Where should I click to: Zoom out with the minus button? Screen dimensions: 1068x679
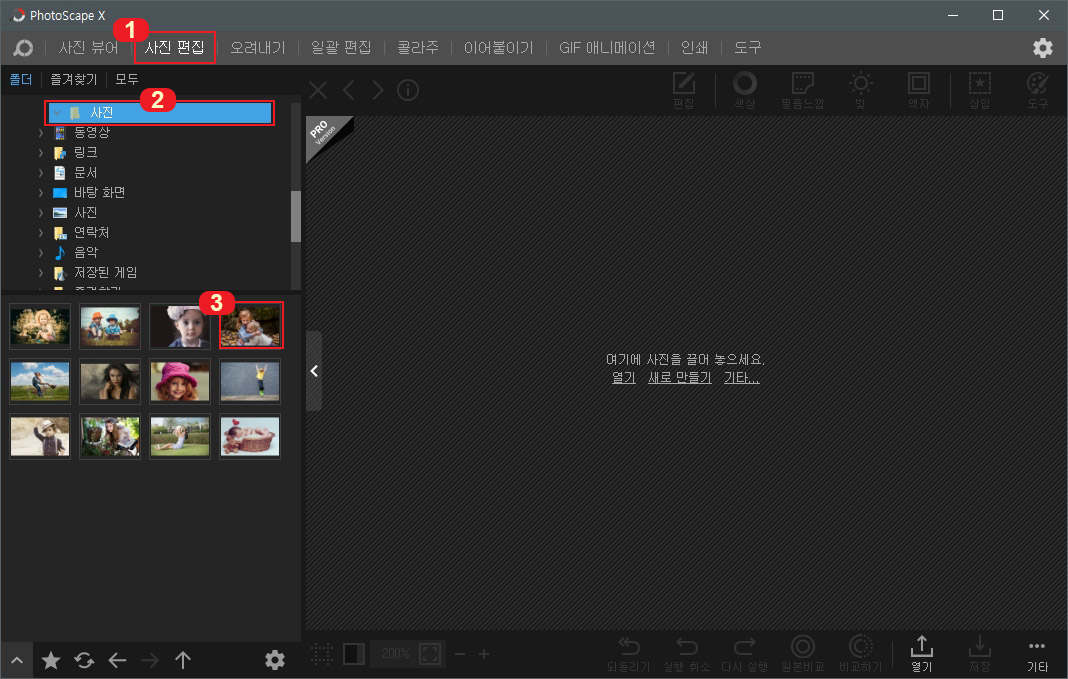460,654
